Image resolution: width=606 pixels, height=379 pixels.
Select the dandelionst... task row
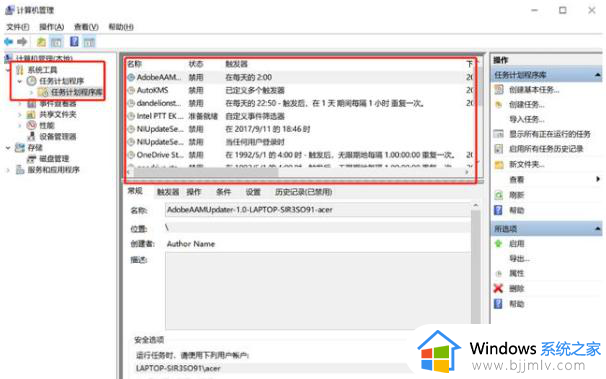tap(301, 103)
